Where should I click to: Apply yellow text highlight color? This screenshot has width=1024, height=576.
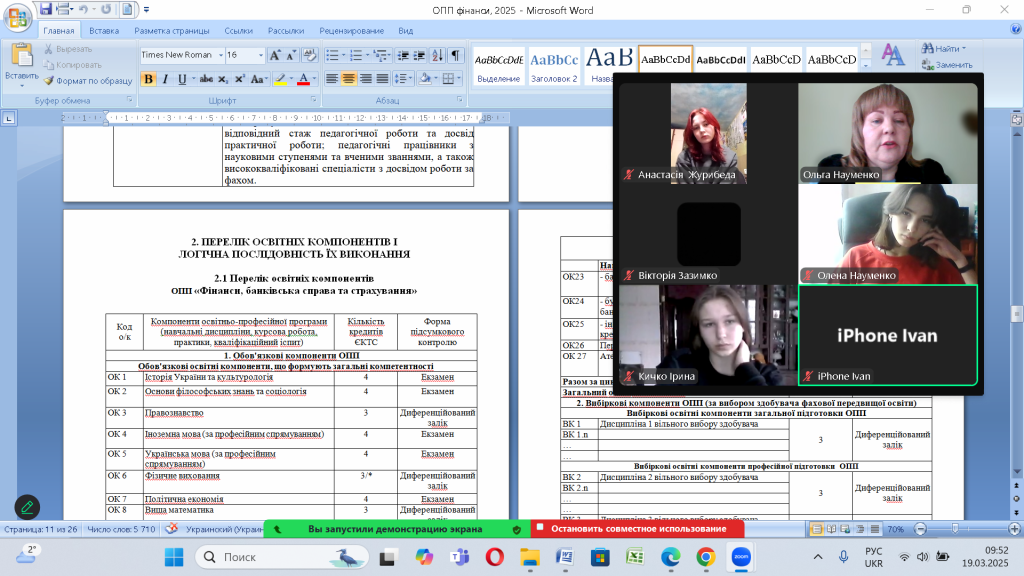click(x=280, y=79)
